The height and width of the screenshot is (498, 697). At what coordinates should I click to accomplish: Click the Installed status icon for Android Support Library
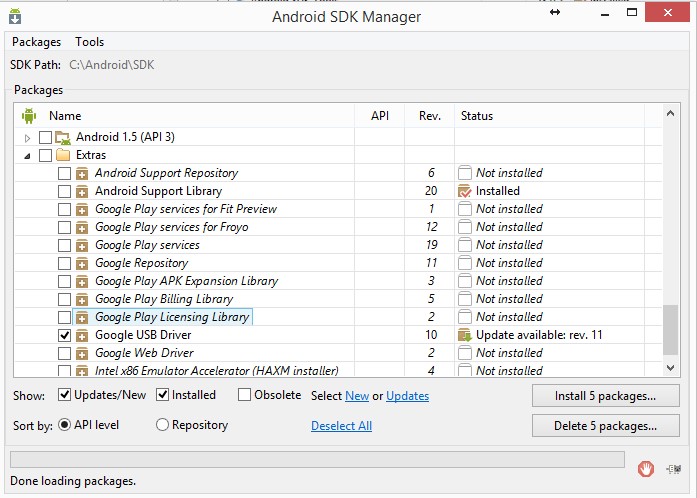[x=465, y=191]
